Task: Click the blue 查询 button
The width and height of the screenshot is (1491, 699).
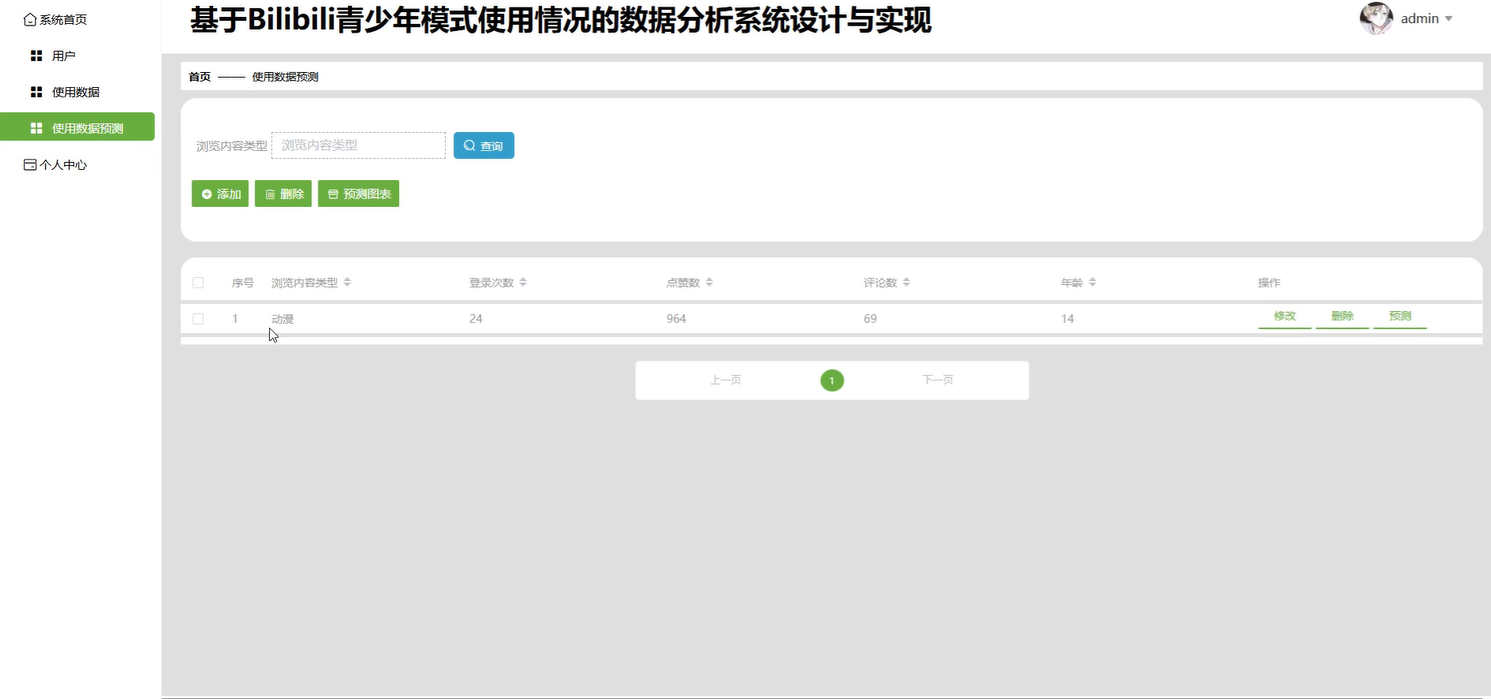Action: coord(484,146)
